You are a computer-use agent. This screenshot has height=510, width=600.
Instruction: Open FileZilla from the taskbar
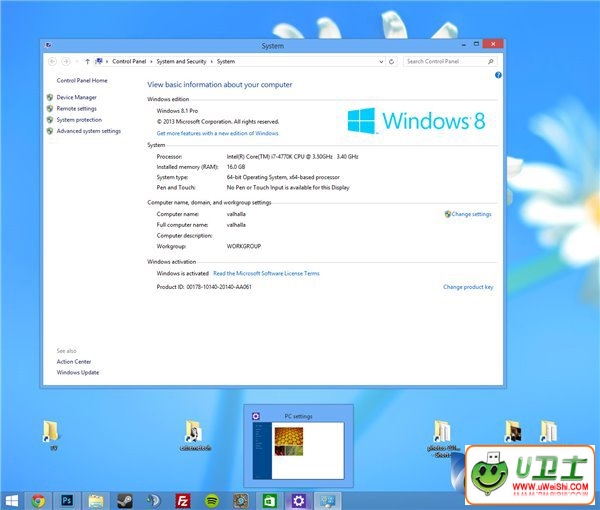coord(183,500)
